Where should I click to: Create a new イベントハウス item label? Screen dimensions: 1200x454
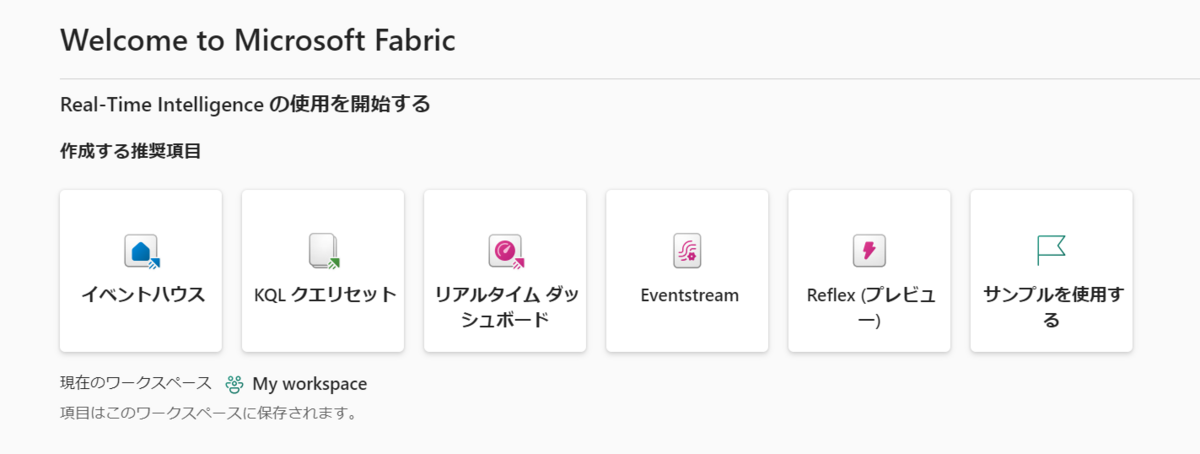(142, 295)
